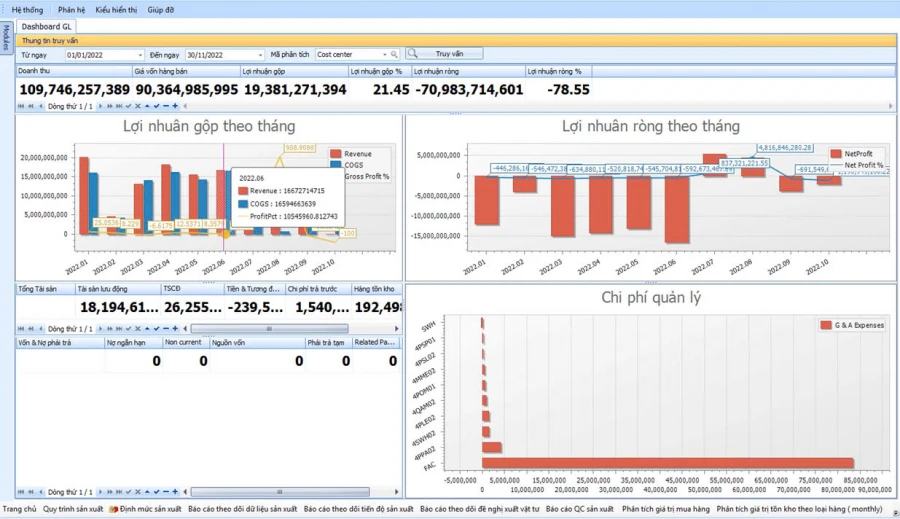
Task: Select the Dashboard GL tab
Action: (46, 26)
